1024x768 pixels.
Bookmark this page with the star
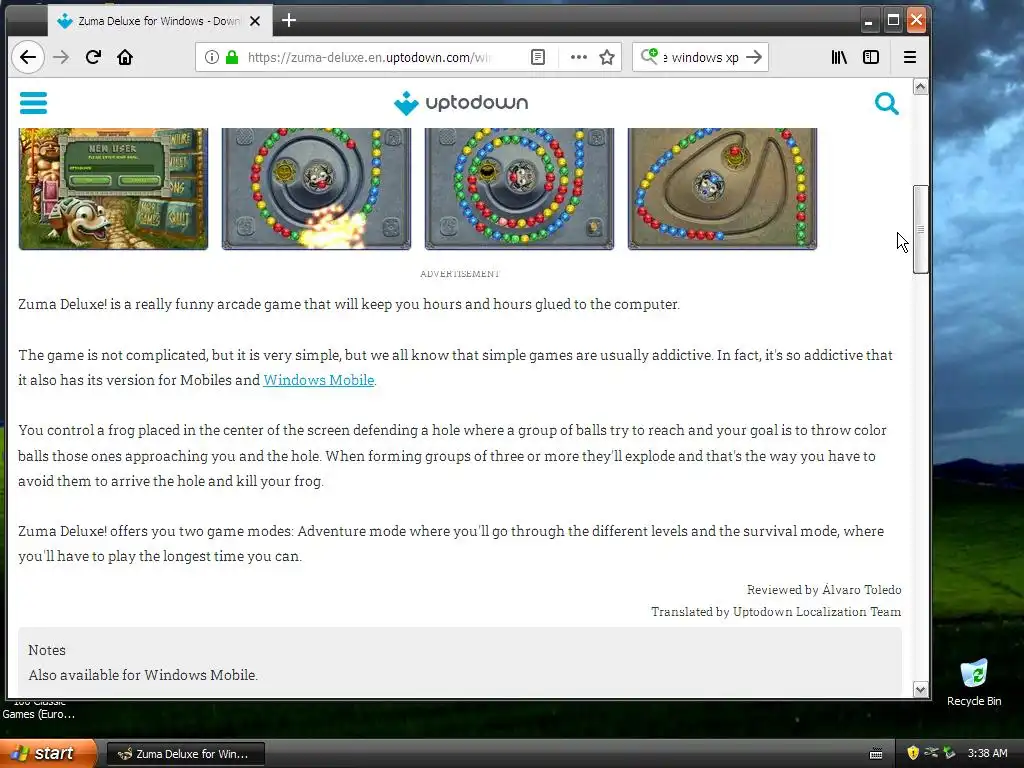tap(607, 57)
